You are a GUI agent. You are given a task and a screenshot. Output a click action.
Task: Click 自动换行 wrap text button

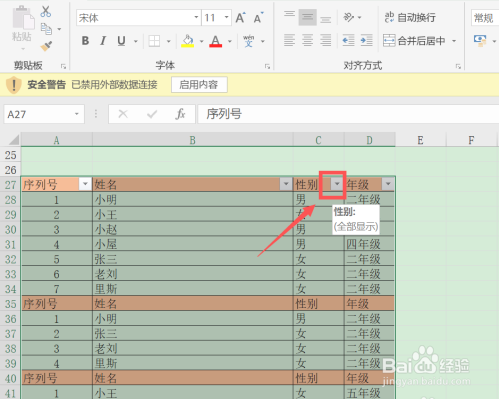click(x=410, y=17)
